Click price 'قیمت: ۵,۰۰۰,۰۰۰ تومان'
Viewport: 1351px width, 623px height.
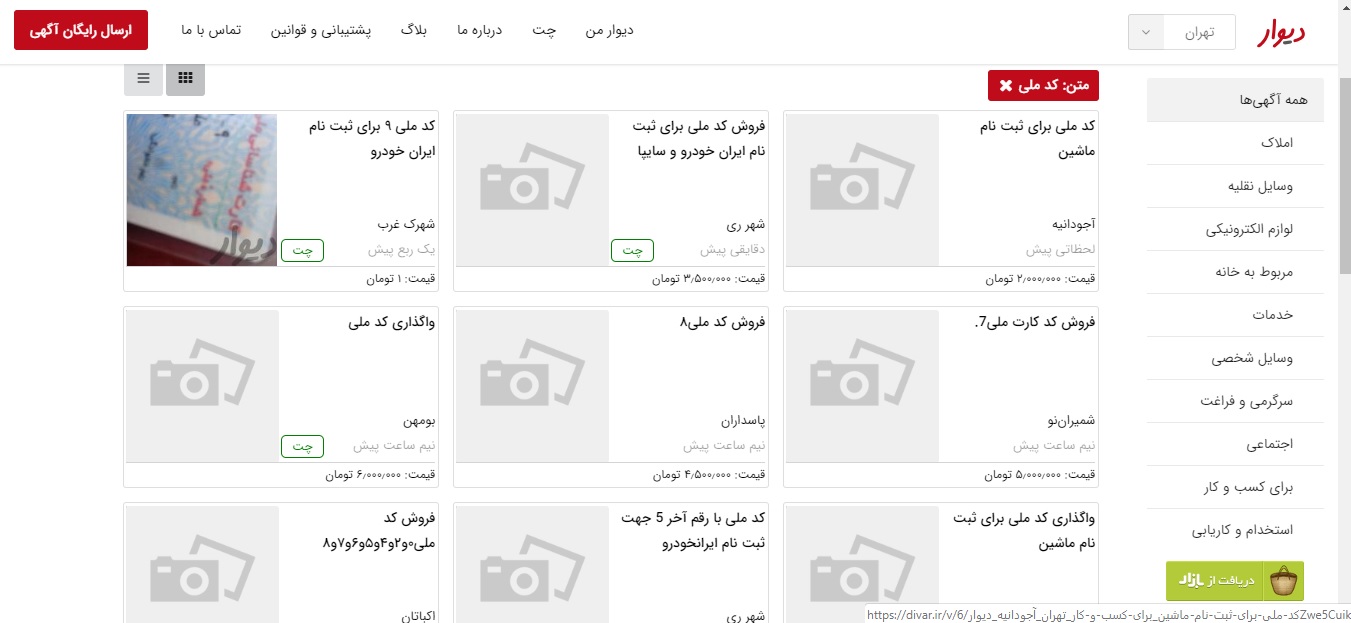(x=1040, y=475)
